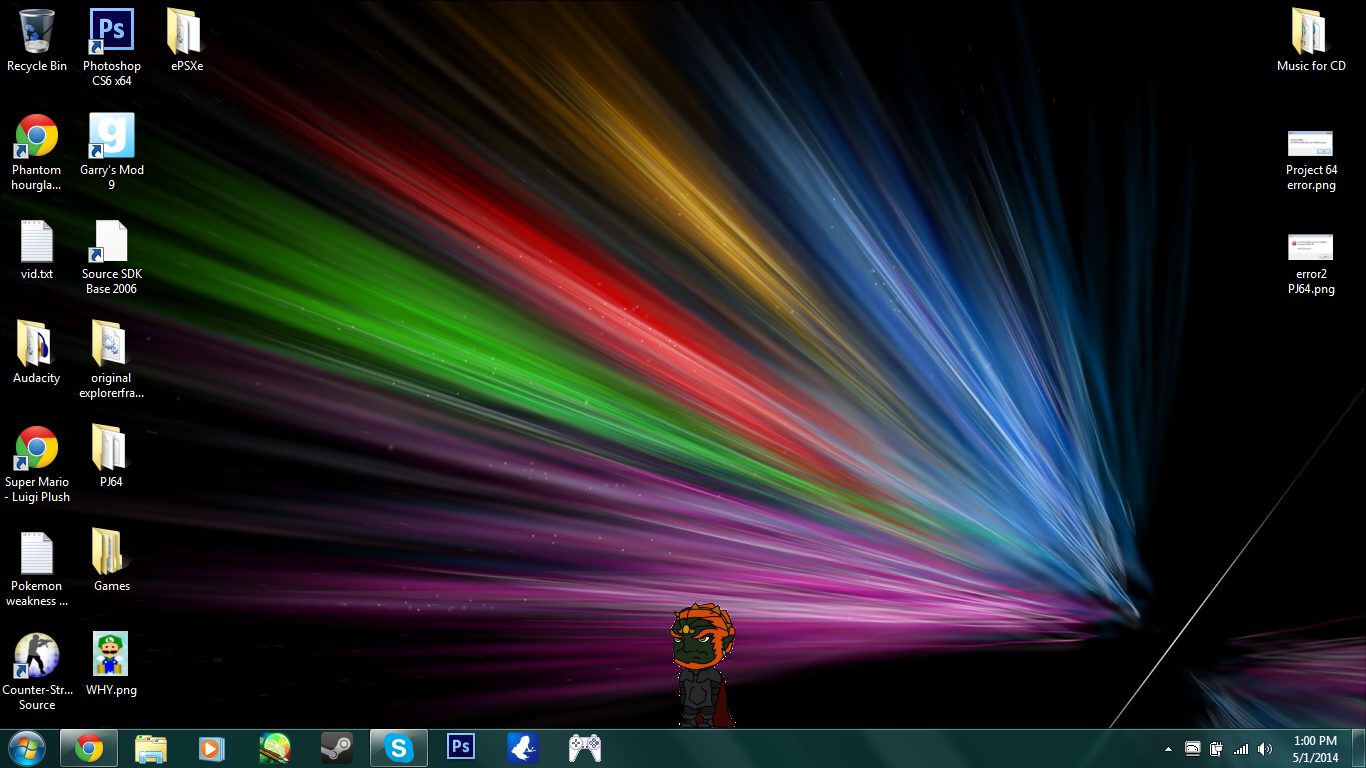Open the Windows Start menu orb

27,748
